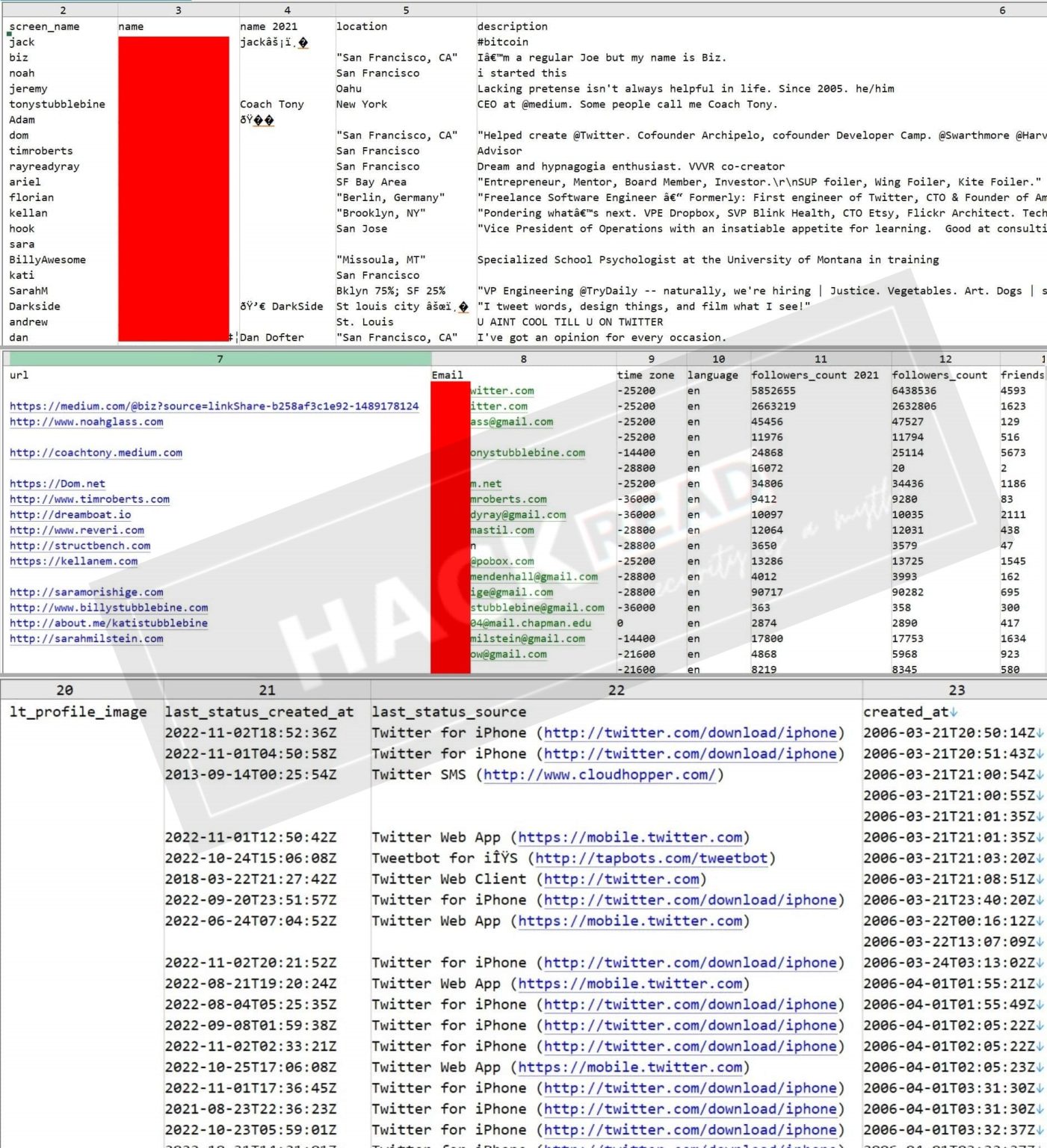Open the about.me/katistubblebine link
The height and width of the screenshot is (1148, 1047).
point(108,623)
